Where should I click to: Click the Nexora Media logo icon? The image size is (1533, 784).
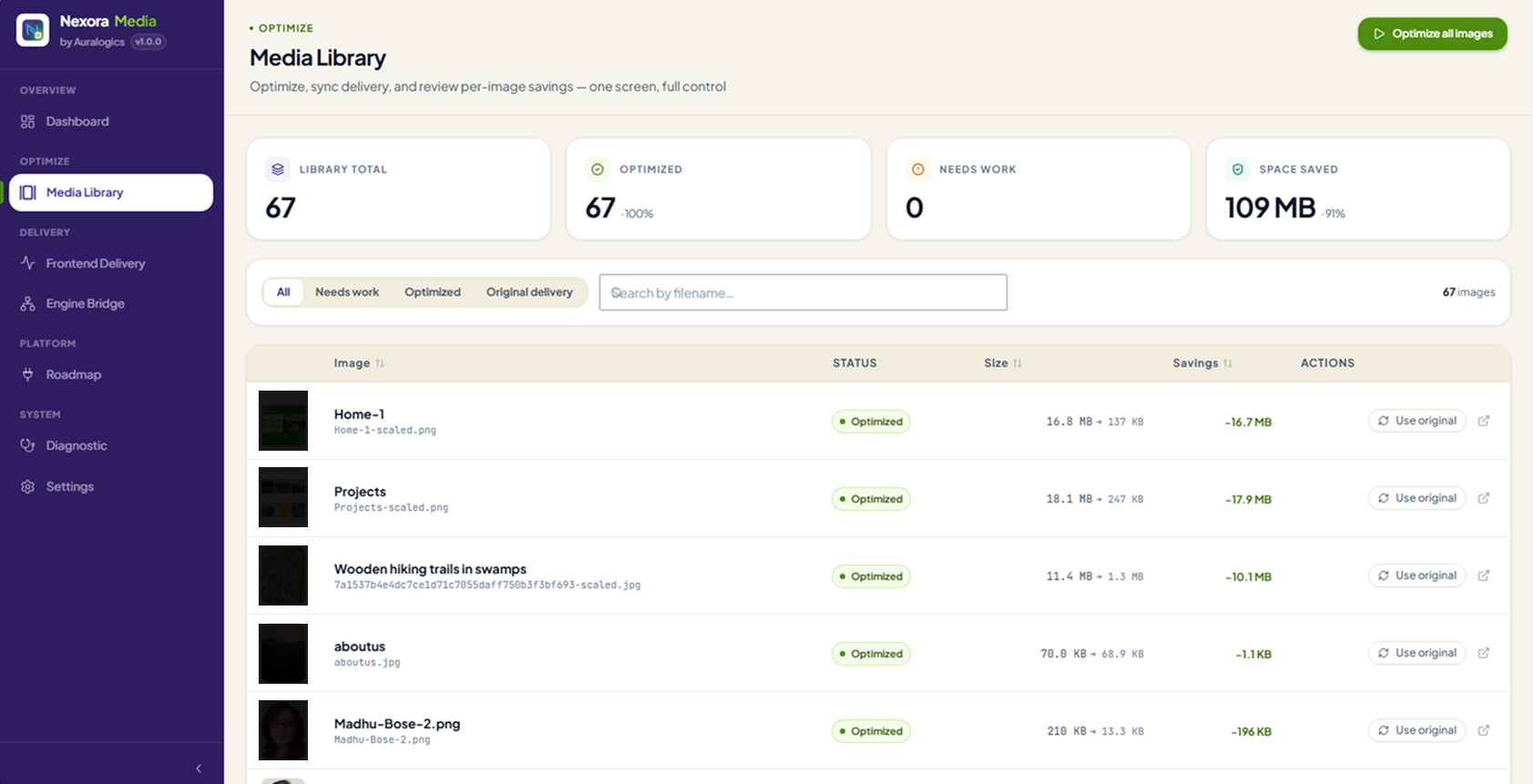click(33, 30)
